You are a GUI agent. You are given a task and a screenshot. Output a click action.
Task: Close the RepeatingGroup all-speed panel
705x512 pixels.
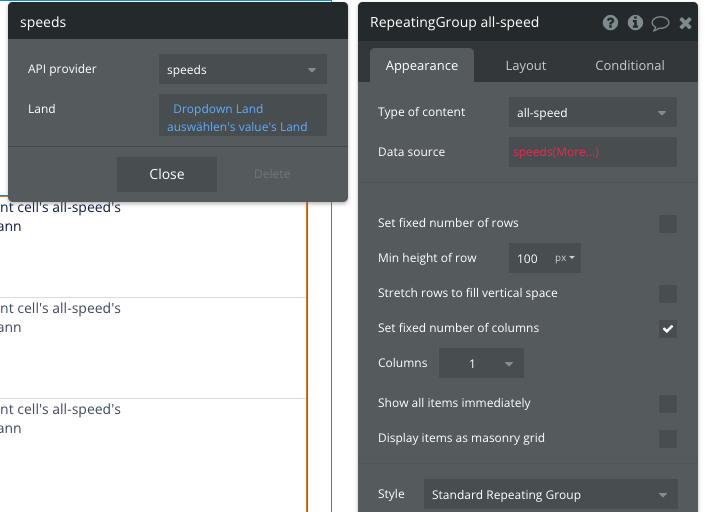[685, 22]
